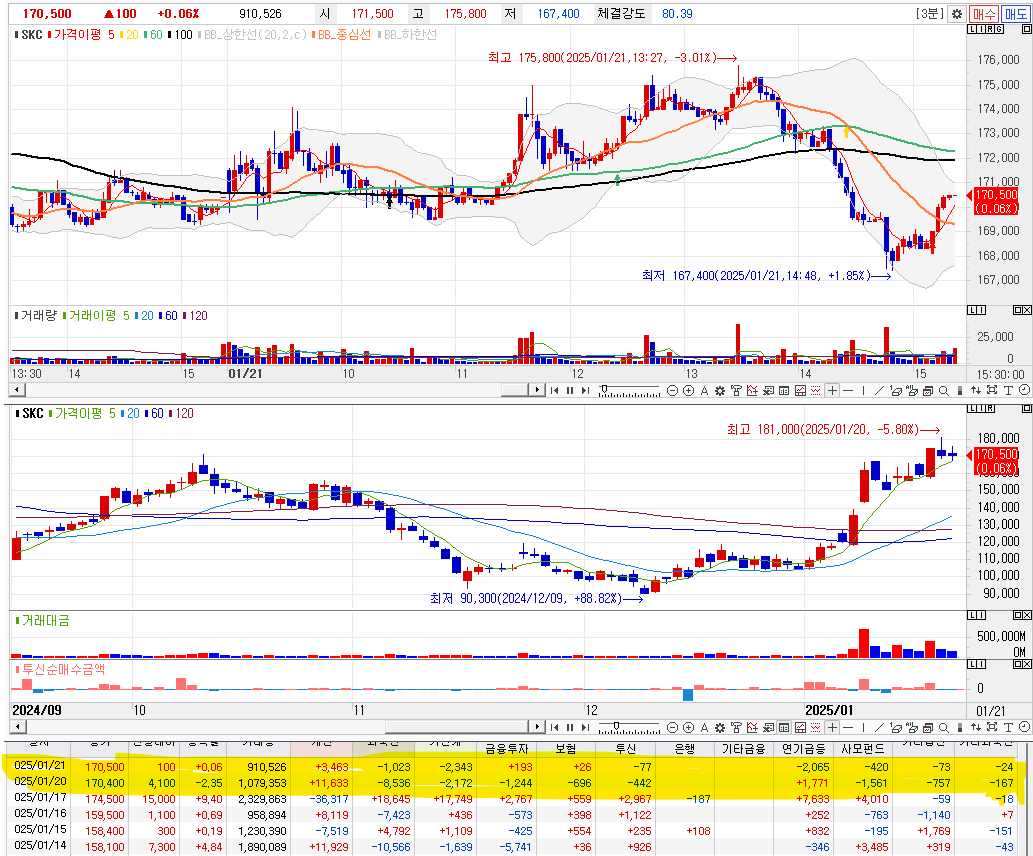The width and height of the screenshot is (1033, 856).
Task: Click 연기금등 column header in table
Action: coord(804,749)
